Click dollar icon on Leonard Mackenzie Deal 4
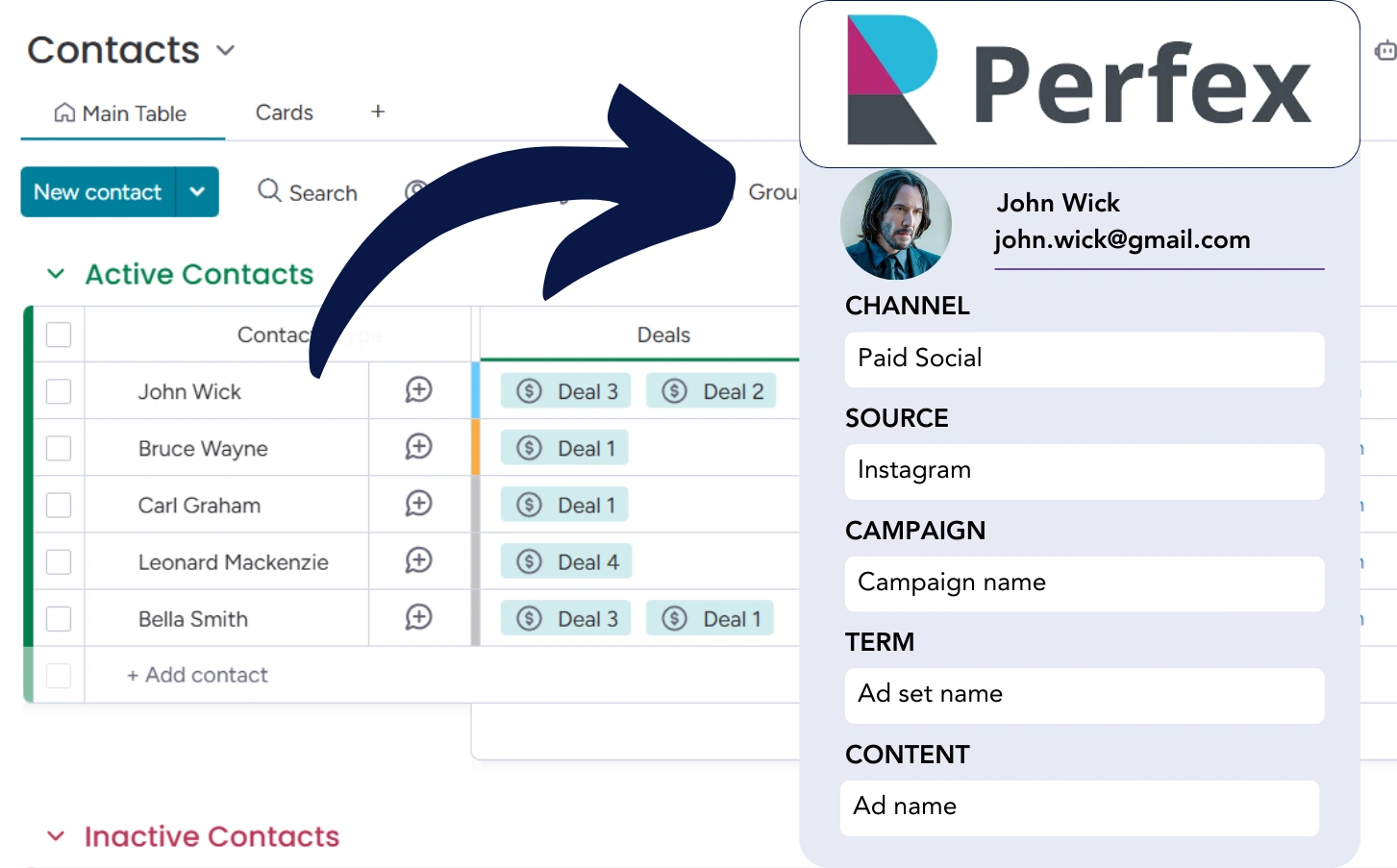The height and width of the screenshot is (868, 1397). (x=529, y=561)
